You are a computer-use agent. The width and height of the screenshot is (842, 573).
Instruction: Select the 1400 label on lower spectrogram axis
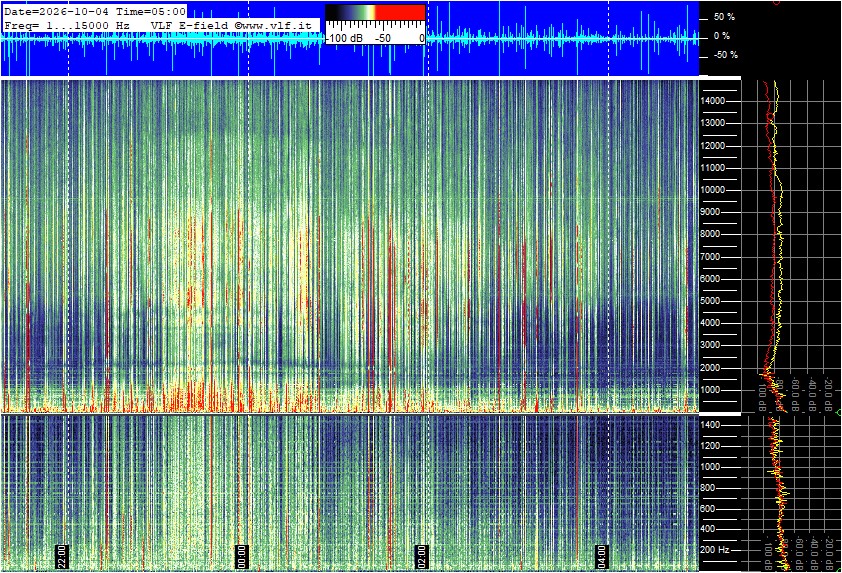point(710,425)
